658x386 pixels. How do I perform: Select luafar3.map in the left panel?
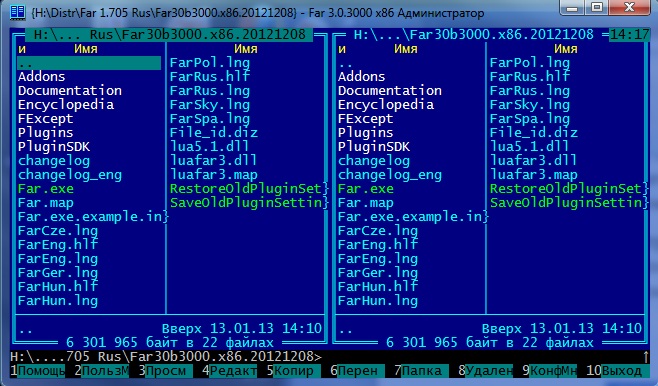(x=214, y=175)
